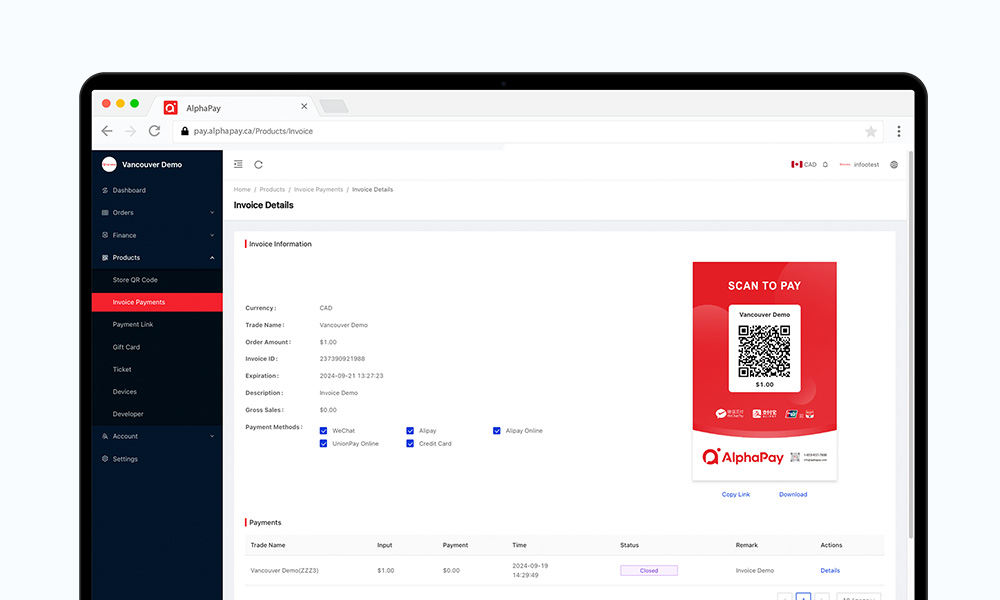The image size is (1000, 600).
Task: Click the Settings gear icon in the sidebar
Action: (x=105, y=459)
